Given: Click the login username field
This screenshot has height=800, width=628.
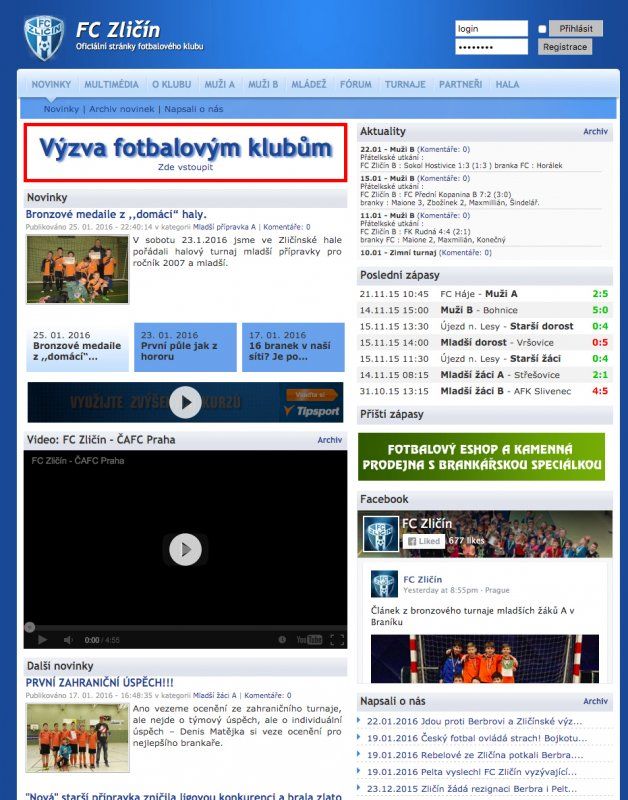Looking at the screenshot, I should click(x=491, y=29).
